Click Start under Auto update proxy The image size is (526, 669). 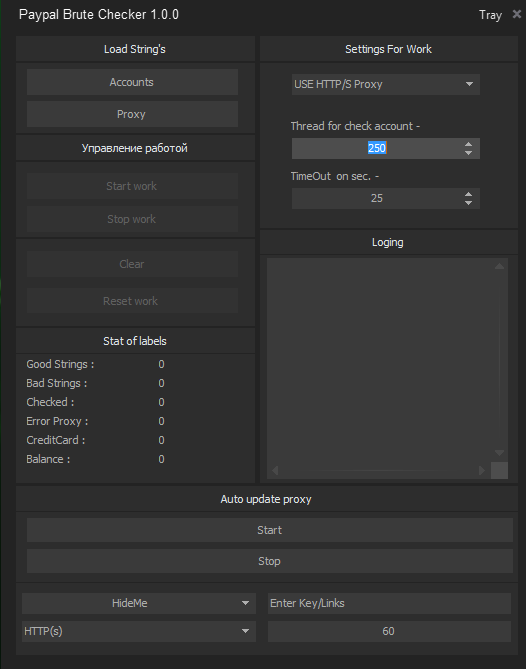(x=270, y=530)
